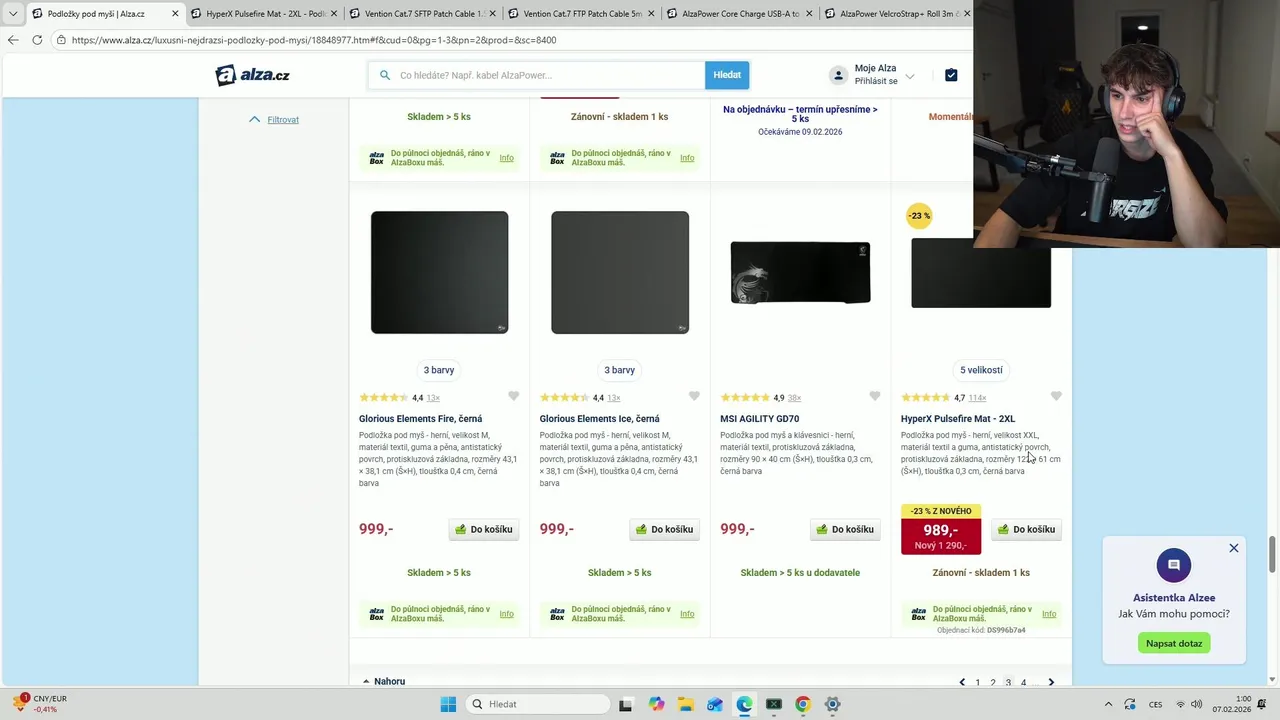The width and height of the screenshot is (1280, 720).
Task: Open the Copilot icon in the taskbar
Action: (x=656, y=704)
